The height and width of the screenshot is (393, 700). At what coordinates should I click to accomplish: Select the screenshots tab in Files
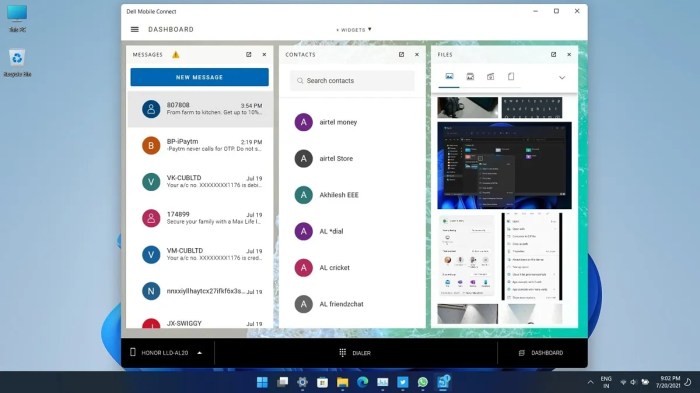[x=470, y=77]
